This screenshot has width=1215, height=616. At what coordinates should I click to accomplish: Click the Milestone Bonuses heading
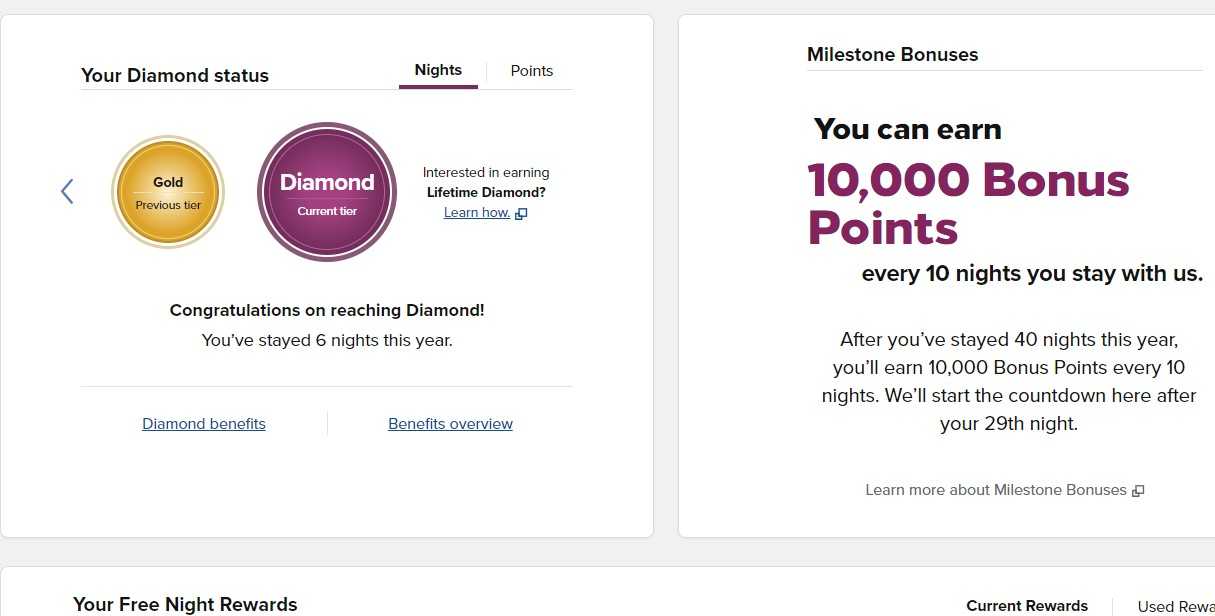892,55
